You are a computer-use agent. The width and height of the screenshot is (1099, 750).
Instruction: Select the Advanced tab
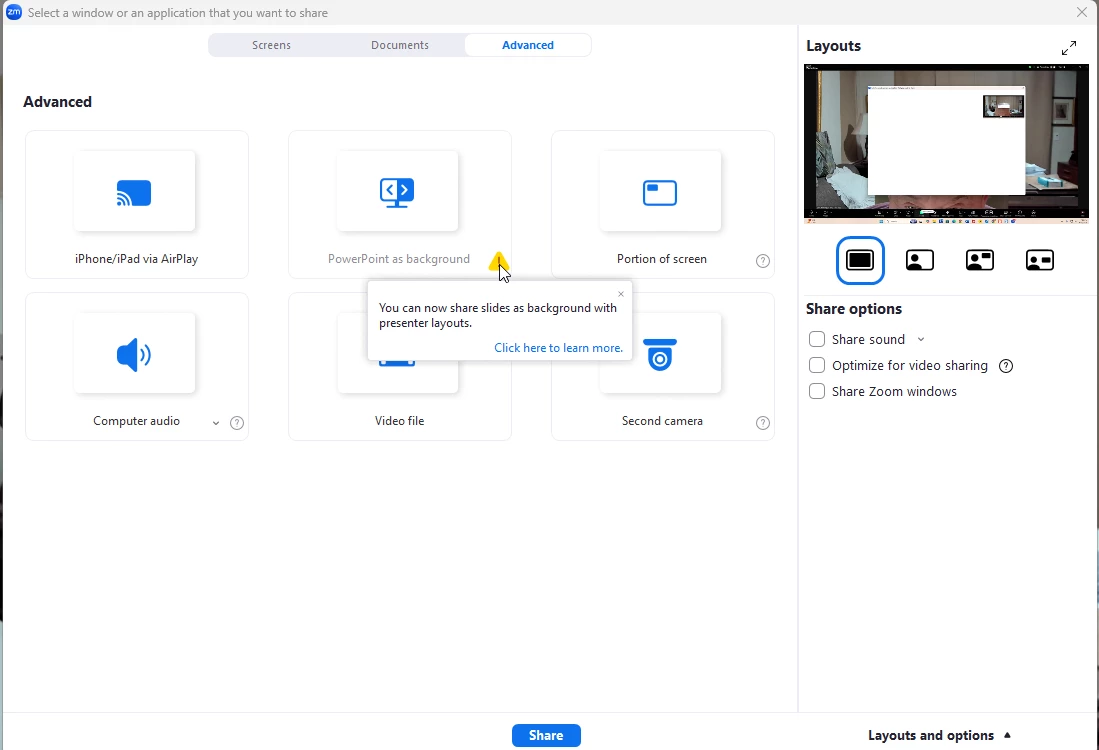pos(528,45)
